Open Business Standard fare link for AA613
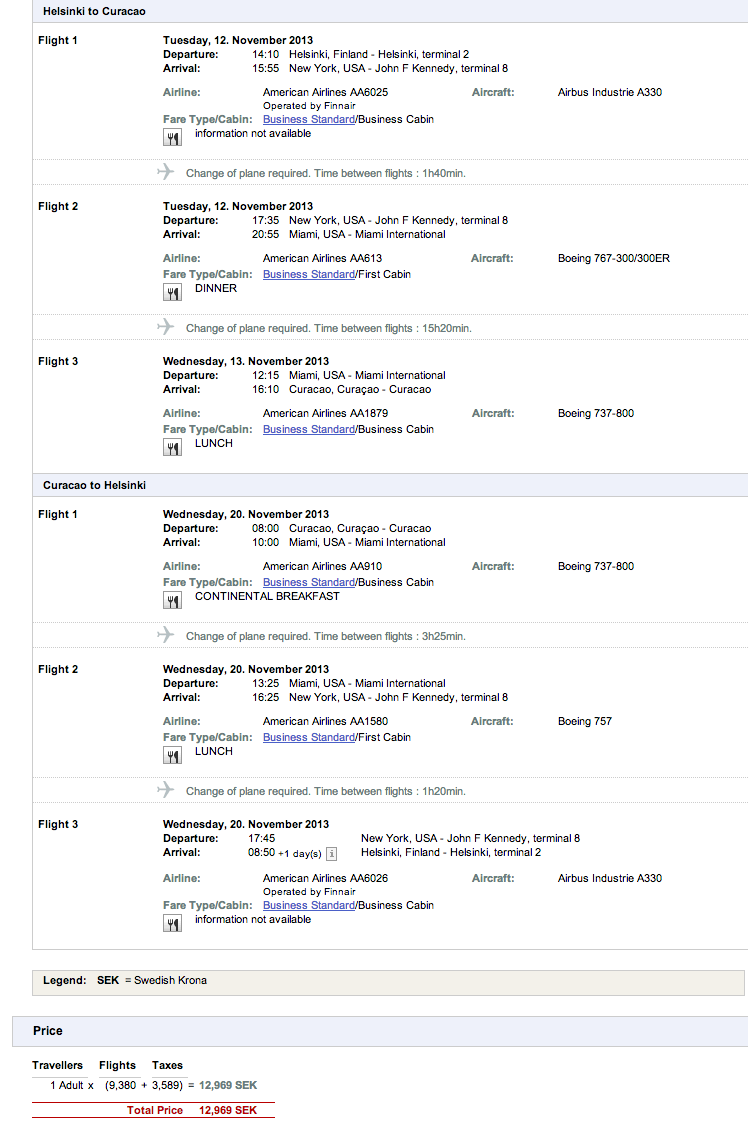This screenshot has width=748, height=1128. [x=308, y=274]
